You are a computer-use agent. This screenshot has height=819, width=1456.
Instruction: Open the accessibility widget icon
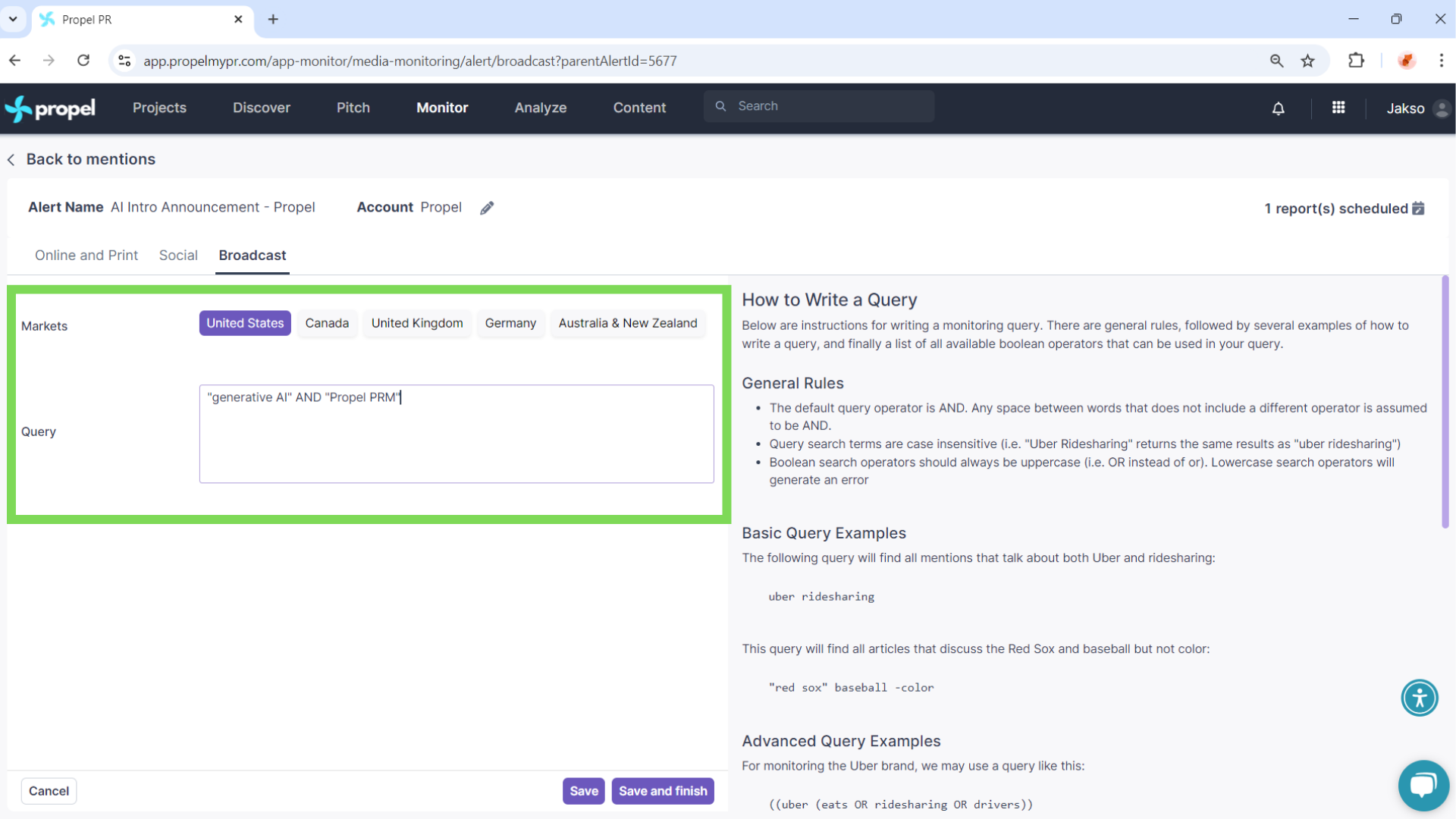click(1420, 698)
